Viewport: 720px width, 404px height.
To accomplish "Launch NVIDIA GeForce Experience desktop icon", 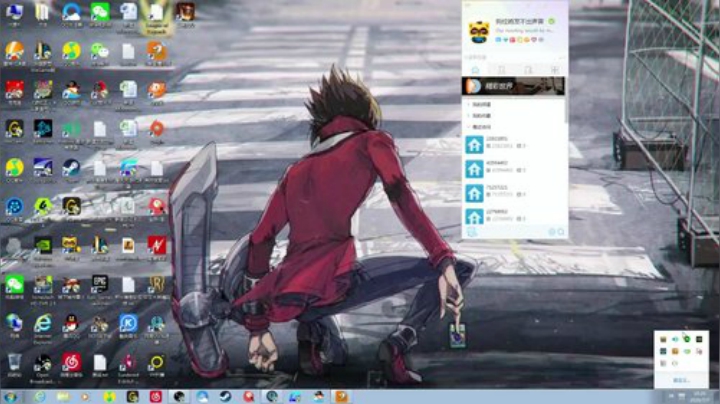I will 43,250.
